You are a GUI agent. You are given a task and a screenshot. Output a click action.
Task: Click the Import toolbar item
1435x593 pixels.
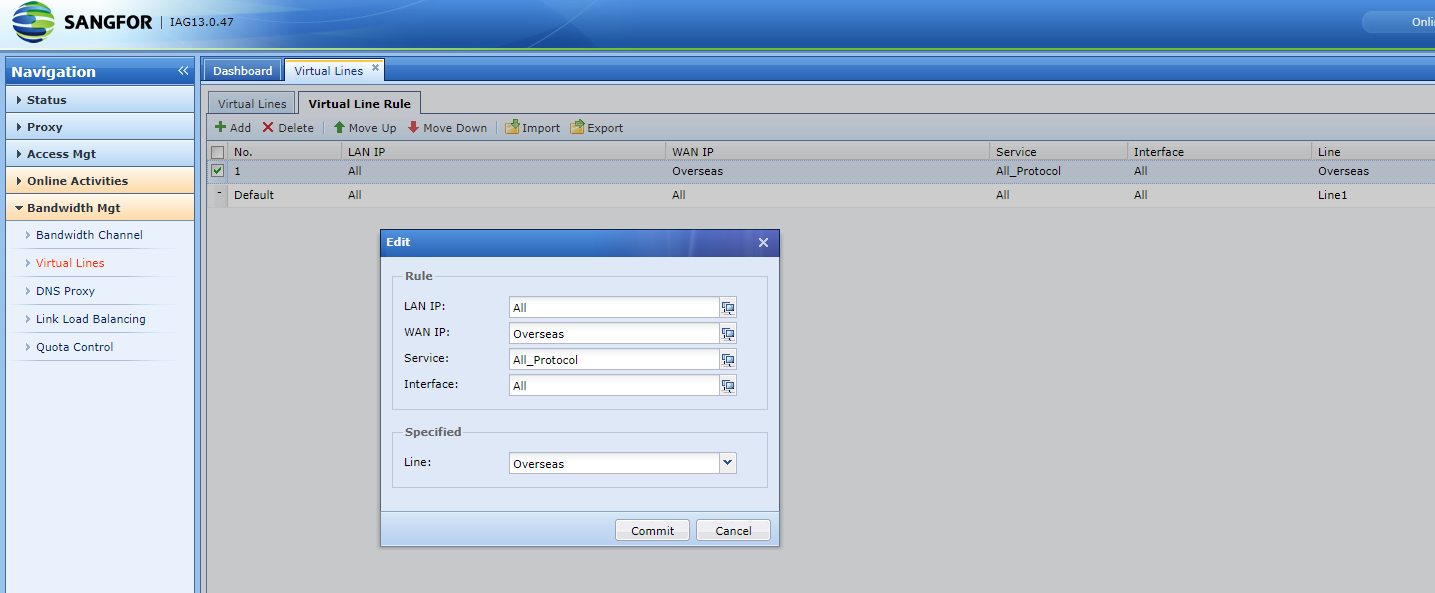click(532, 127)
